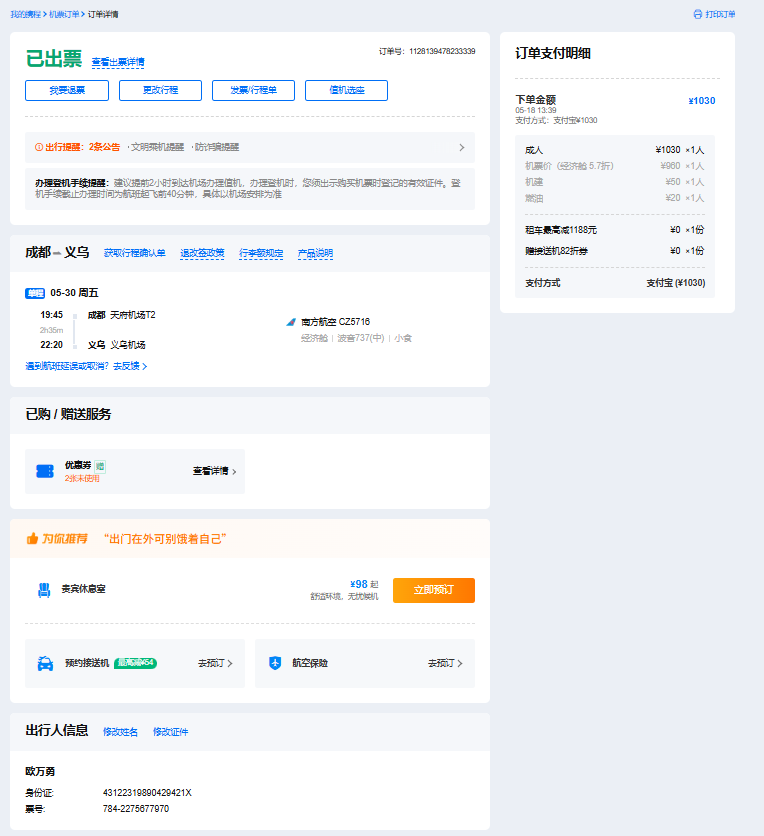Viewport: 764px width, 836px height.
Task: Click the shield icon for 航空保险
Action: coord(275,663)
